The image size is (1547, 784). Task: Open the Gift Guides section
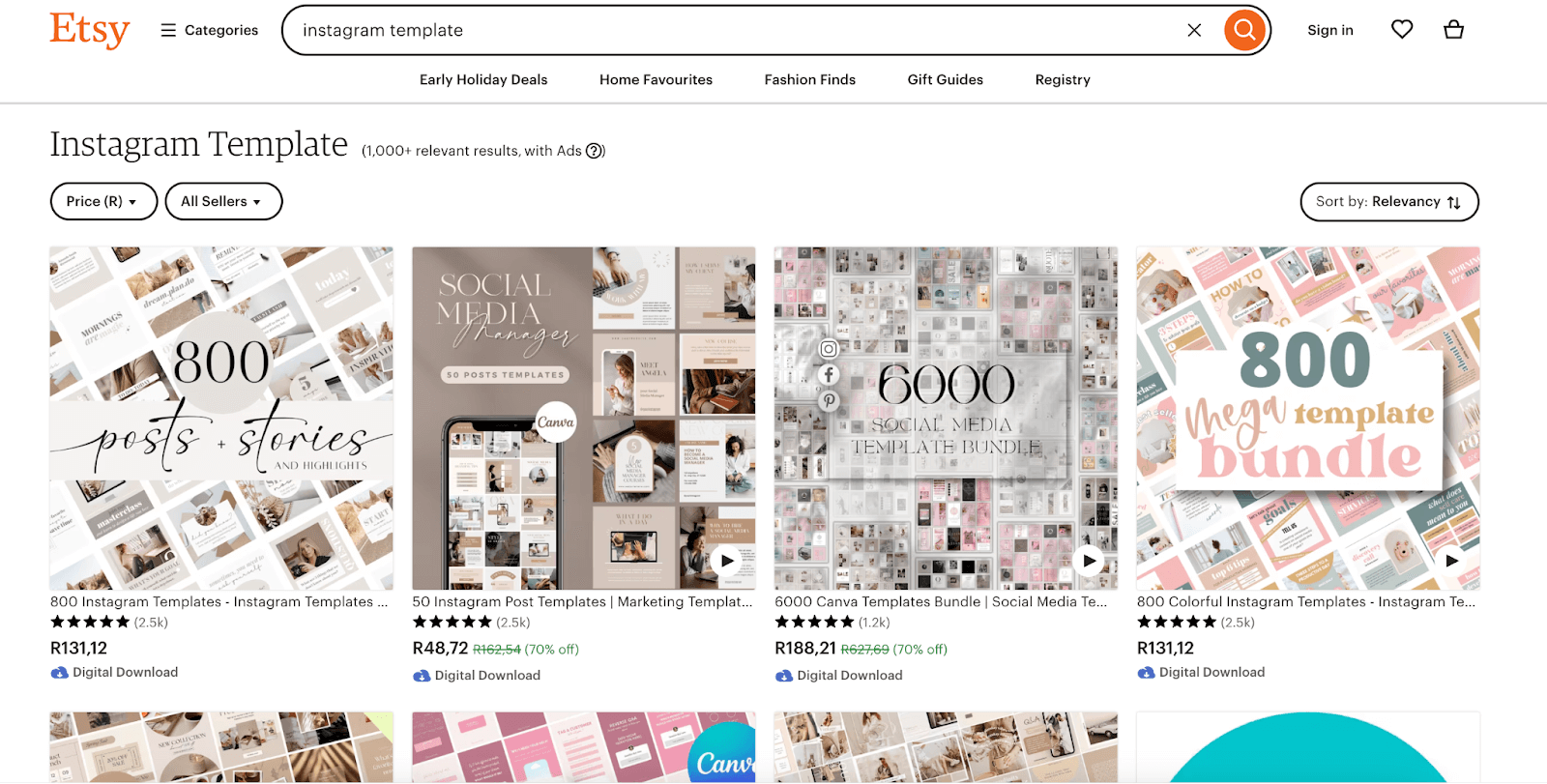pos(945,79)
